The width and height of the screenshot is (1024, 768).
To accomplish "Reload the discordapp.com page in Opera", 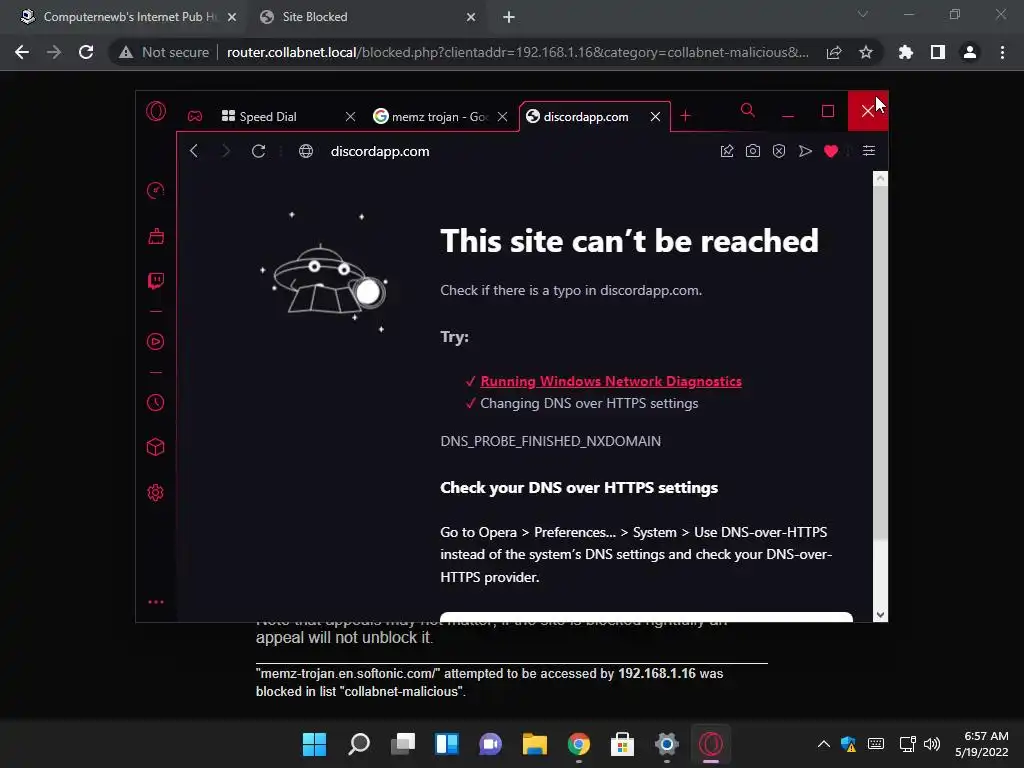I will [x=259, y=151].
